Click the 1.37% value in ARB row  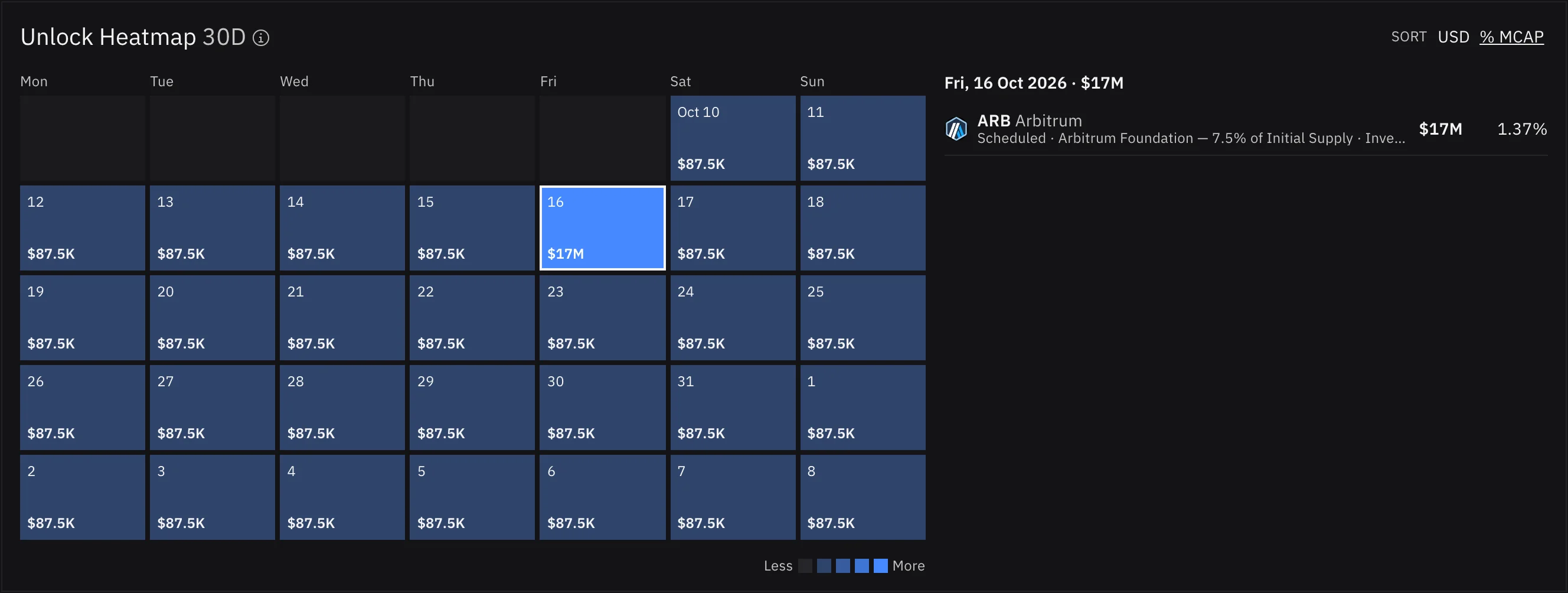click(x=1522, y=129)
